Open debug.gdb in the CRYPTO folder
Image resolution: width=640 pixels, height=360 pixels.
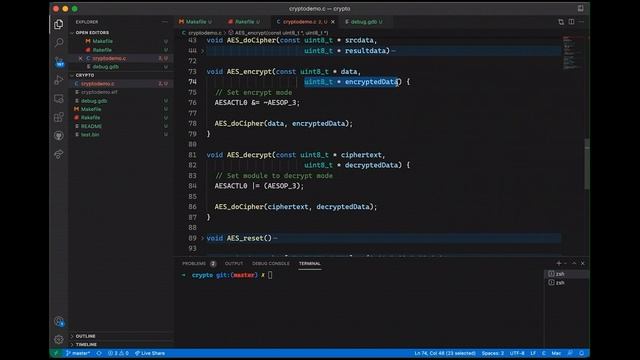point(94,101)
